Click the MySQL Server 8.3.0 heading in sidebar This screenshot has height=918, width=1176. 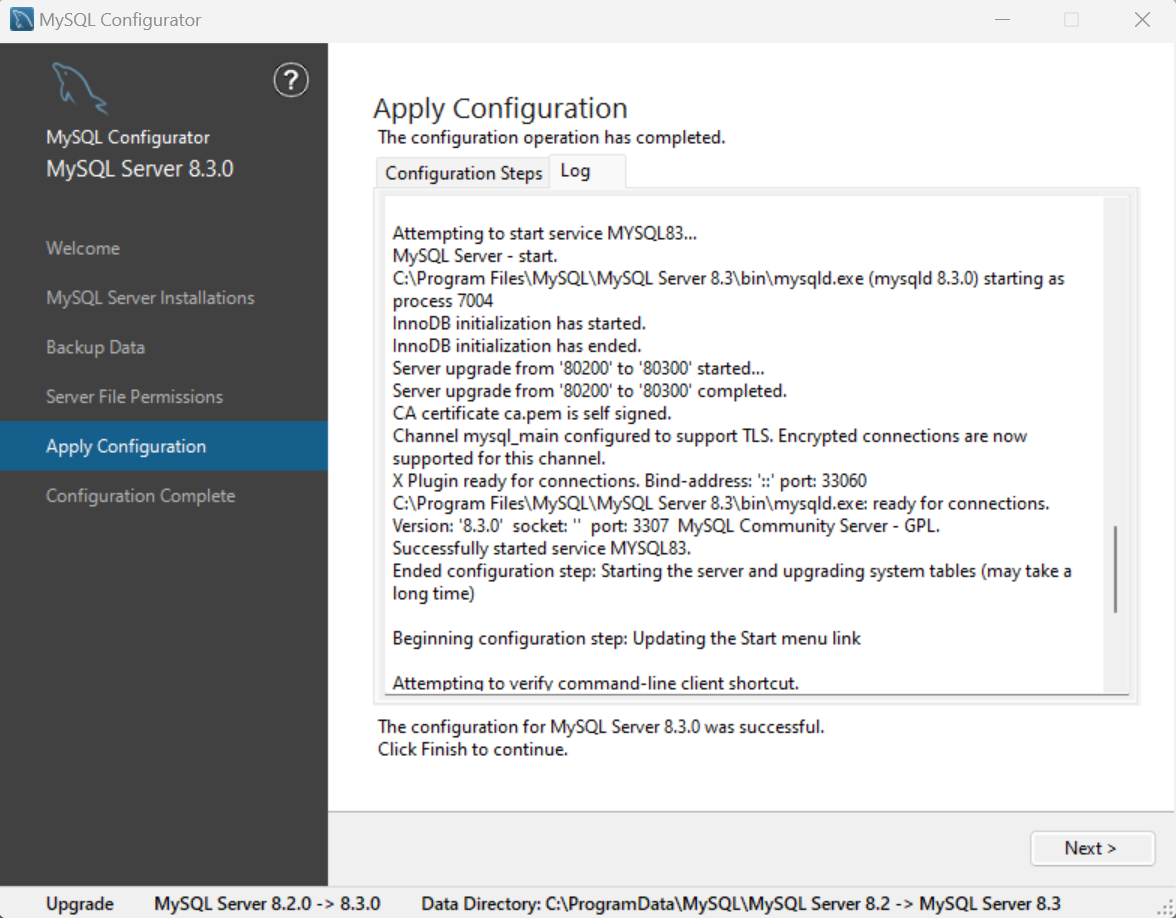tap(139, 168)
